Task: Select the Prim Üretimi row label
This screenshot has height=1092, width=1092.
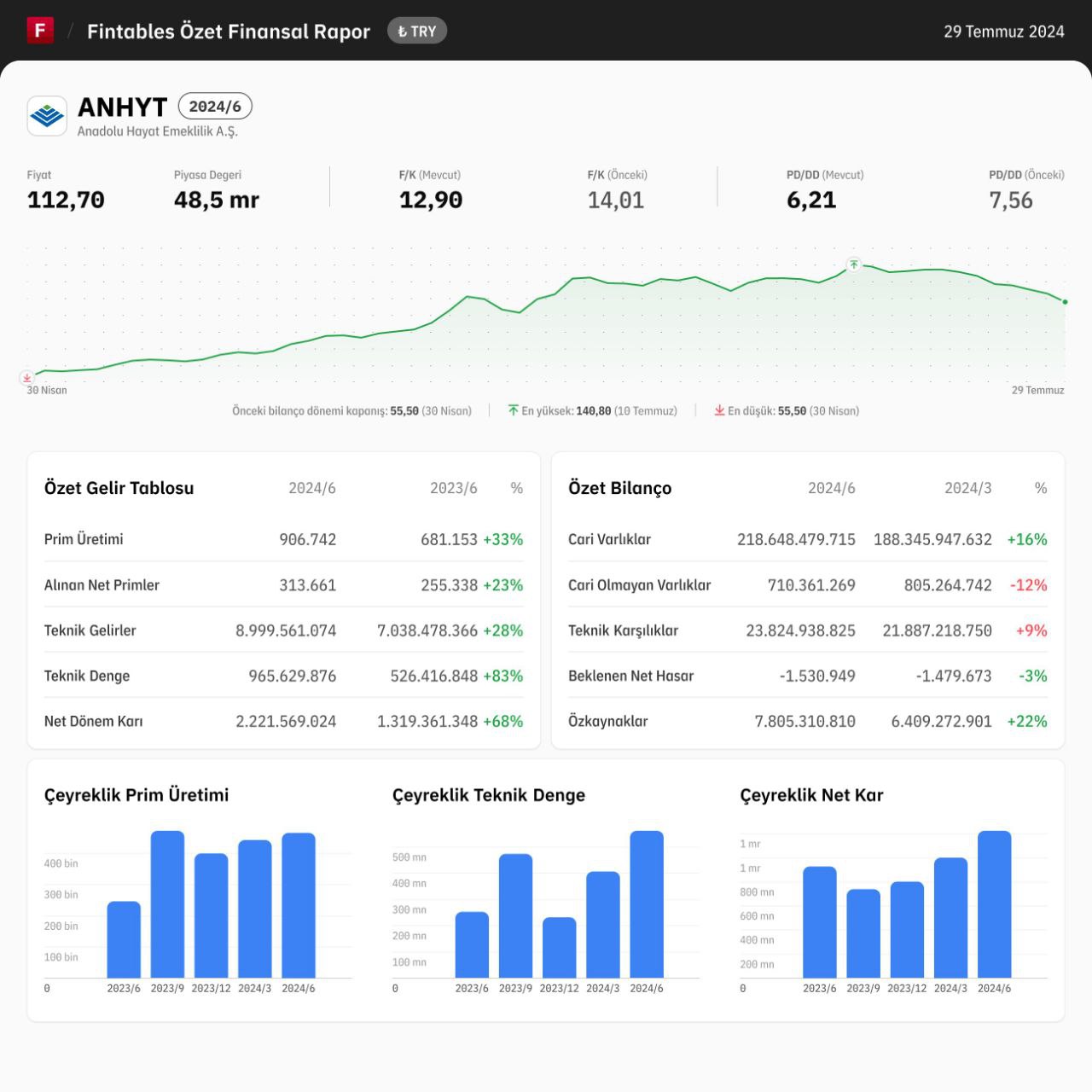Action: [84, 539]
